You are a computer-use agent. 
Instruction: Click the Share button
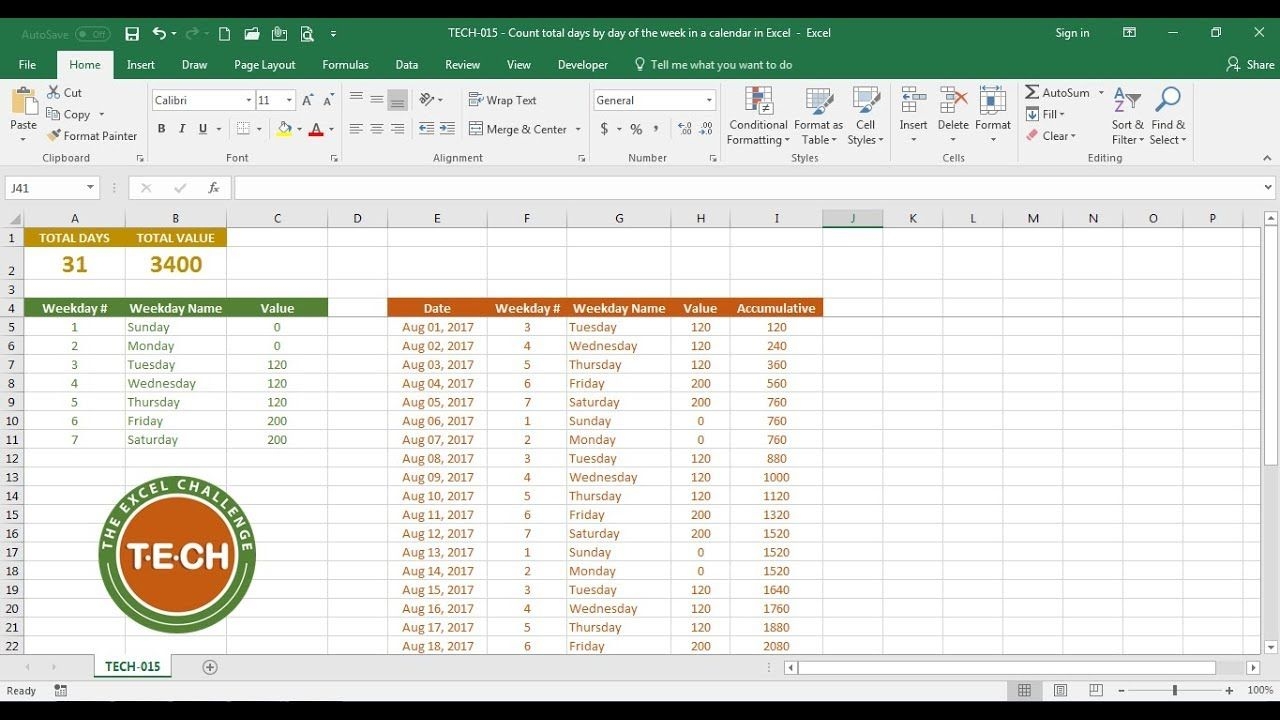click(1251, 65)
